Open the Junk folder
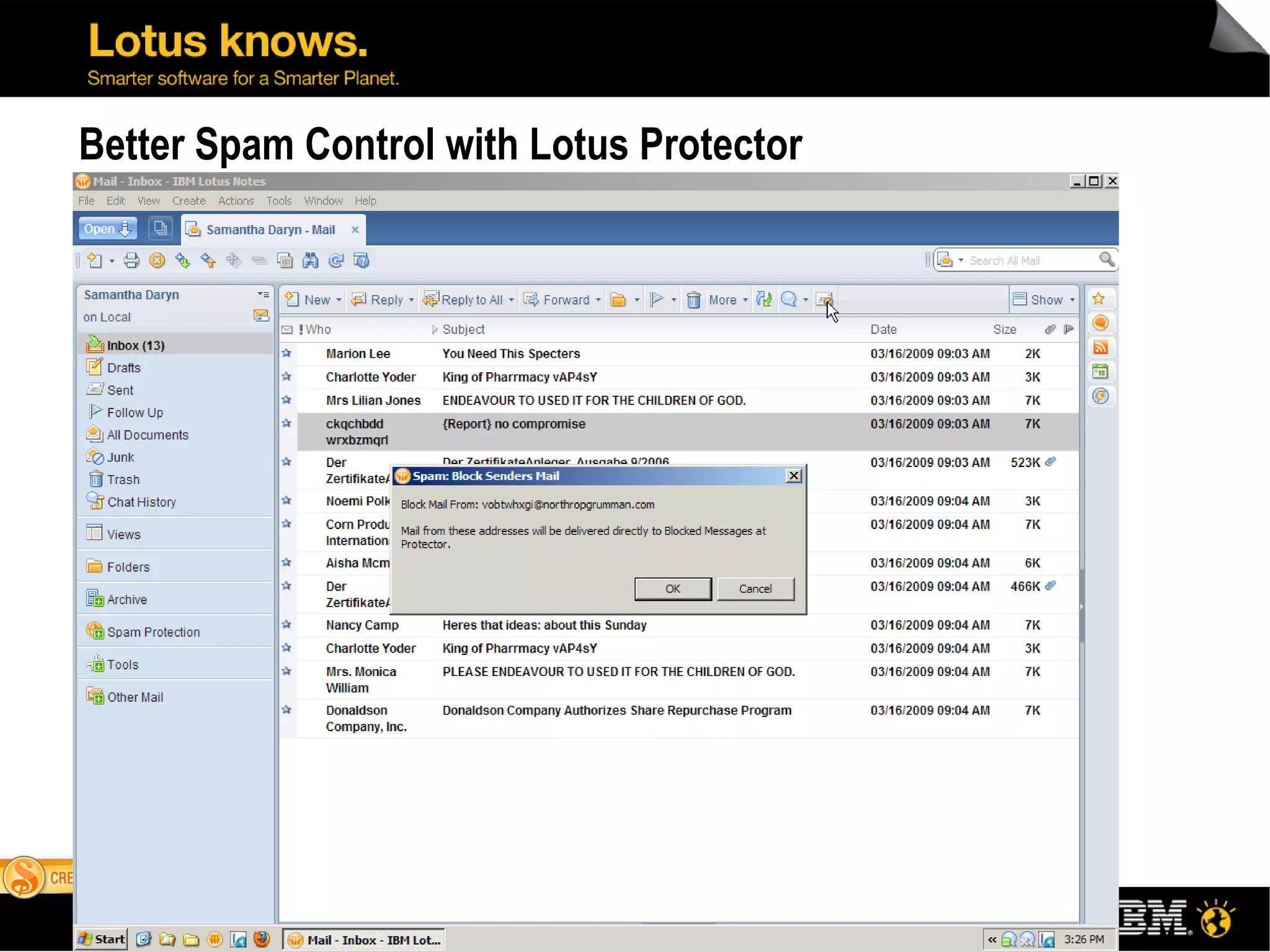The height and width of the screenshot is (952, 1270). pyautogui.click(x=120, y=457)
